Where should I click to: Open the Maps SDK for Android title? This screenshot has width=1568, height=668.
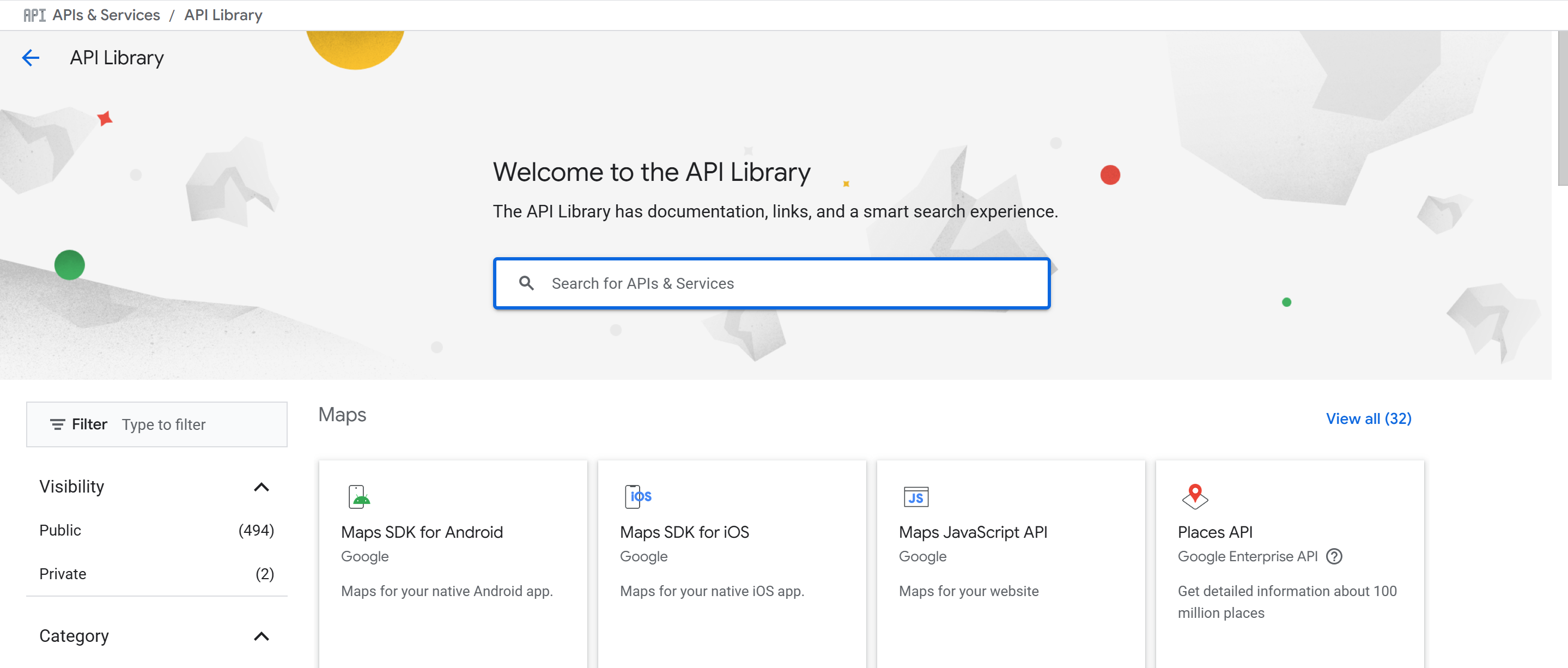pos(421,532)
